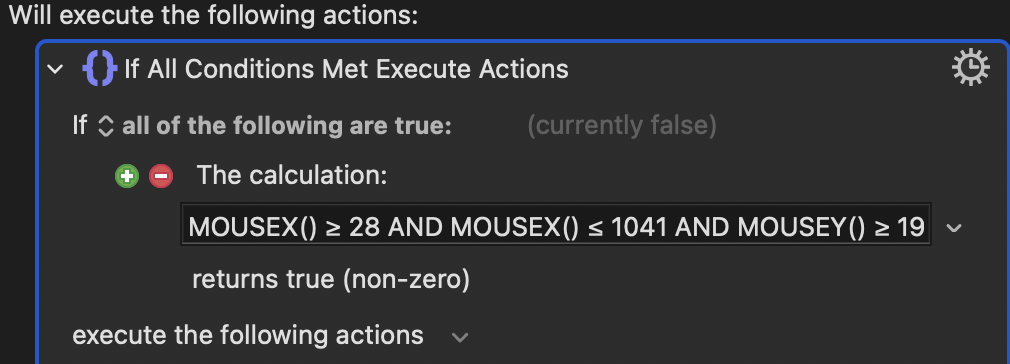Remove the condition with red minus
Image resolution: width=1010 pixels, height=364 pixels.
point(161,176)
